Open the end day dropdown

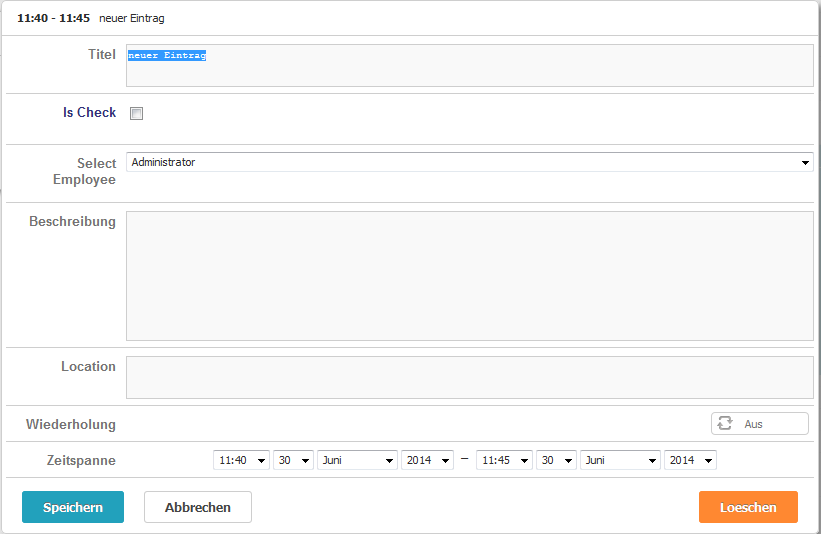pos(556,460)
